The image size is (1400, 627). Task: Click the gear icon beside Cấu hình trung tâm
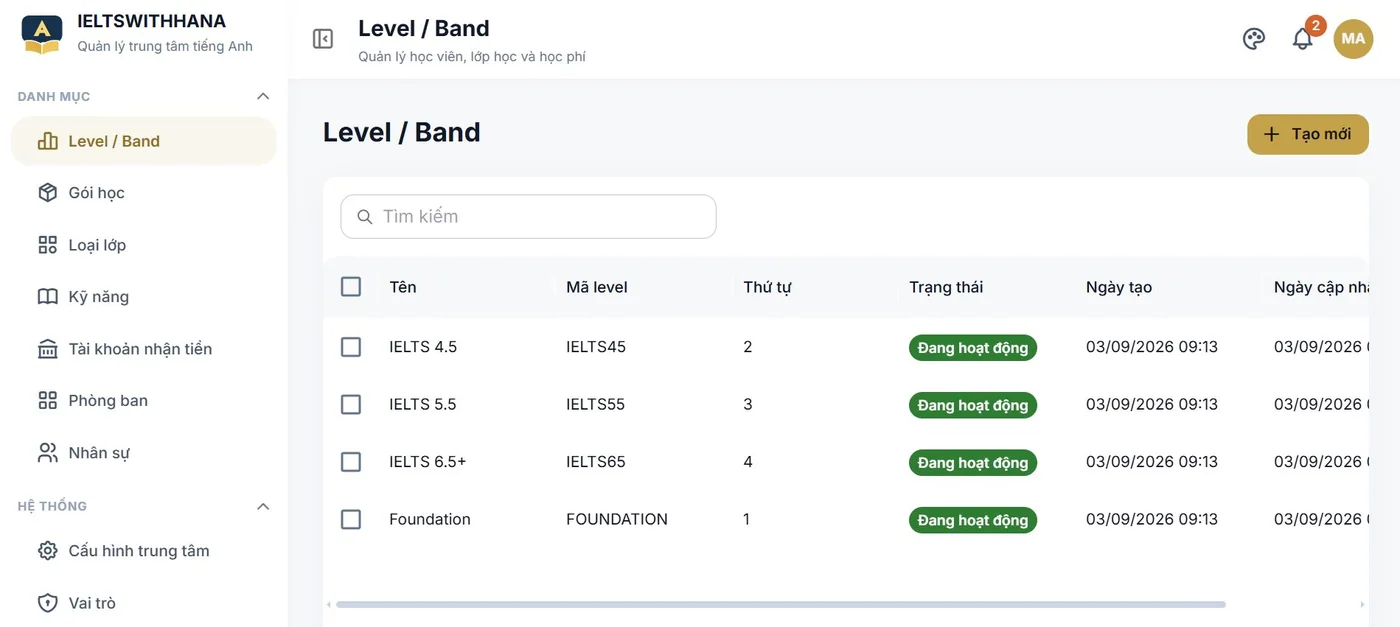click(x=47, y=551)
